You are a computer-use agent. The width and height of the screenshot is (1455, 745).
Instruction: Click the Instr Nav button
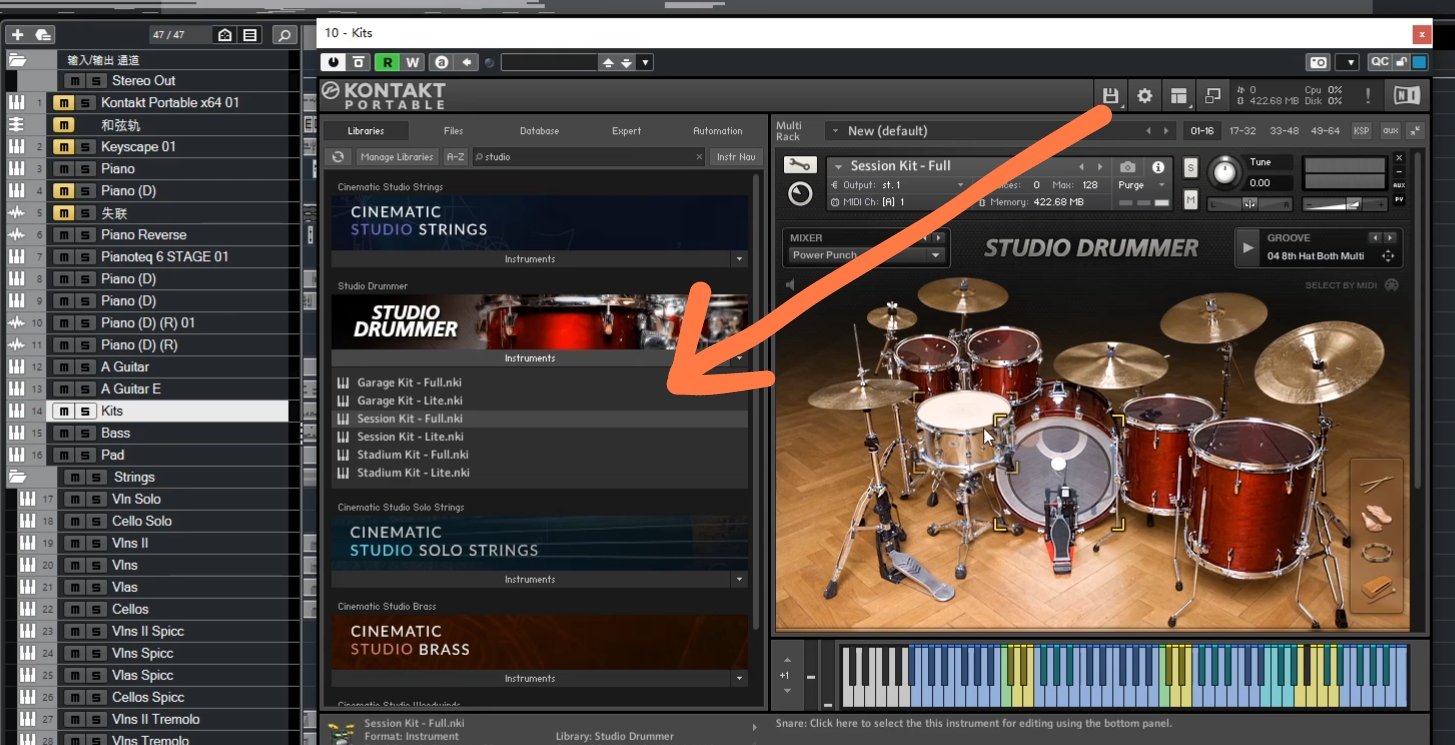click(x=736, y=157)
